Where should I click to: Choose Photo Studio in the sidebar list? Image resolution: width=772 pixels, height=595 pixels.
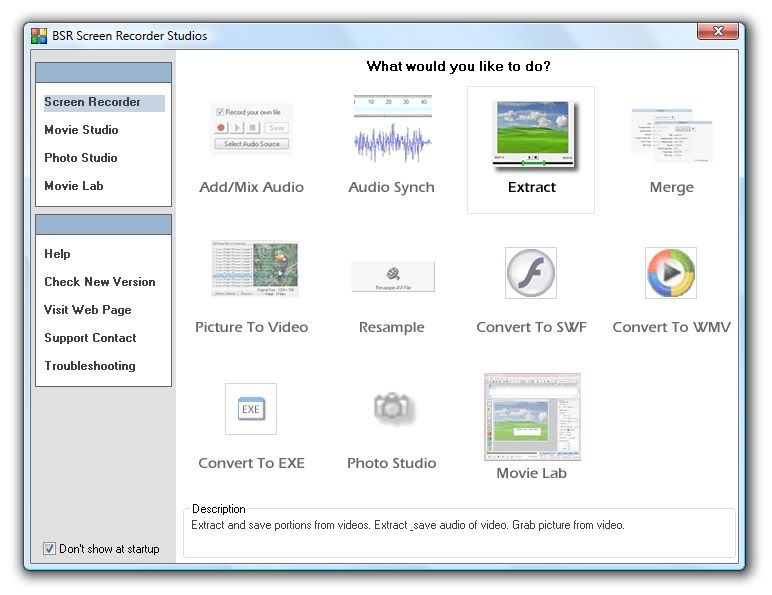[81, 158]
